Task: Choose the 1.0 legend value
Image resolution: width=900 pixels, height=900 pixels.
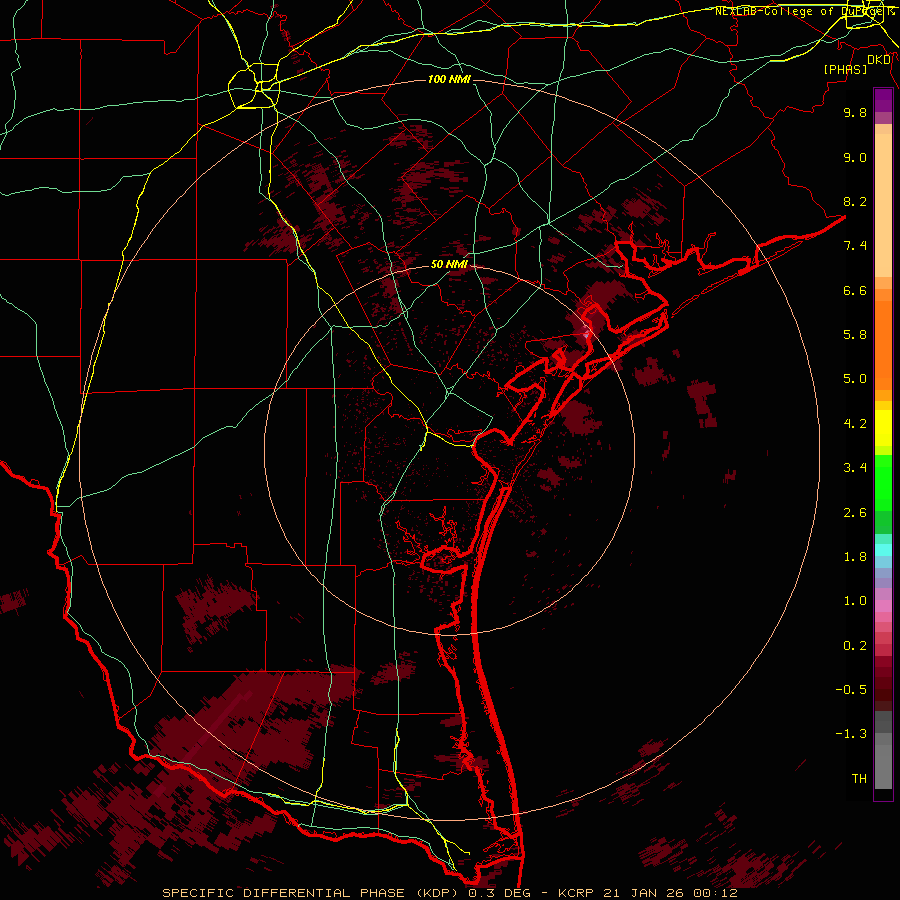Action: (x=855, y=601)
